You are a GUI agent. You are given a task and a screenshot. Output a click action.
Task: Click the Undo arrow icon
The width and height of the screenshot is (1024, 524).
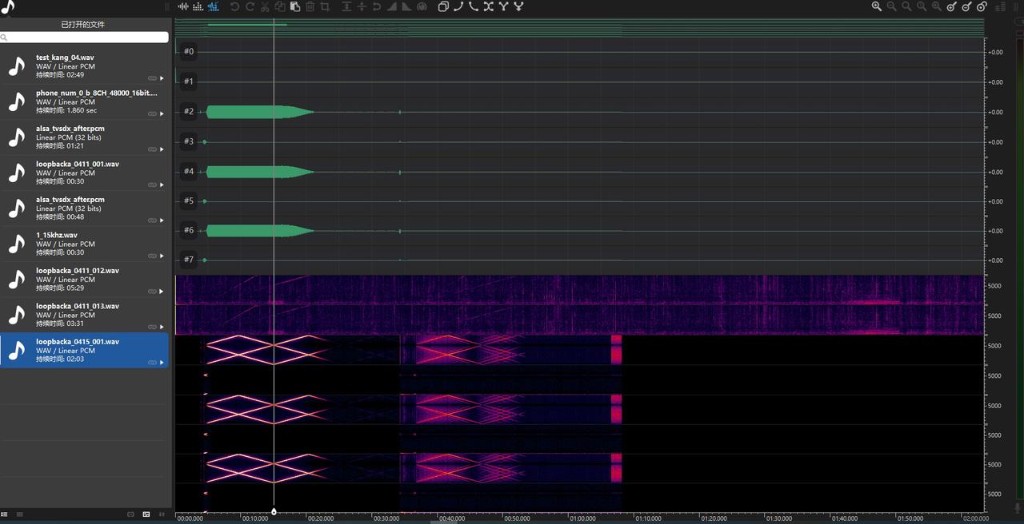(234, 7)
